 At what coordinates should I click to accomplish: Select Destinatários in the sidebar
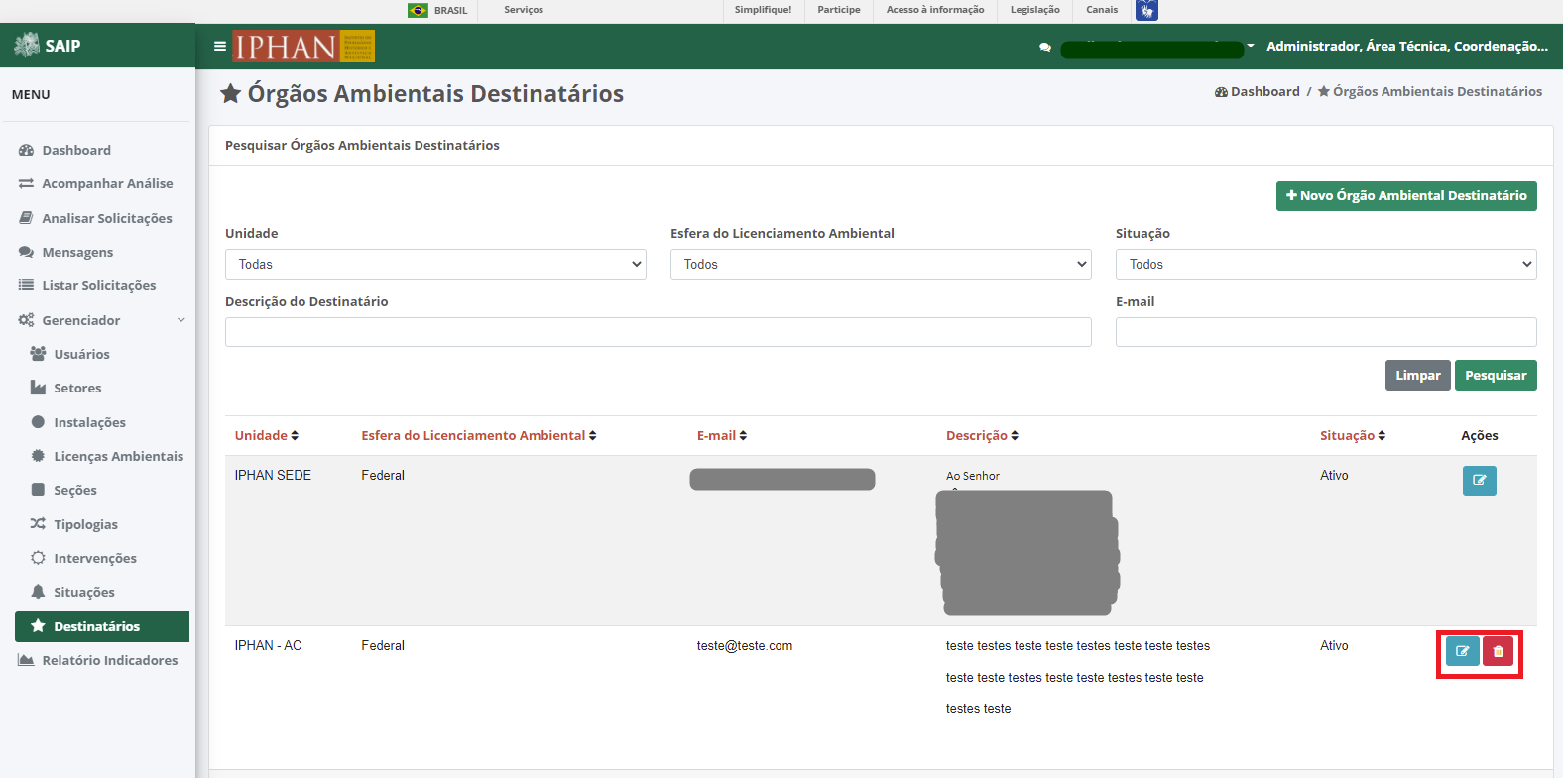pyautogui.click(x=102, y=626)
